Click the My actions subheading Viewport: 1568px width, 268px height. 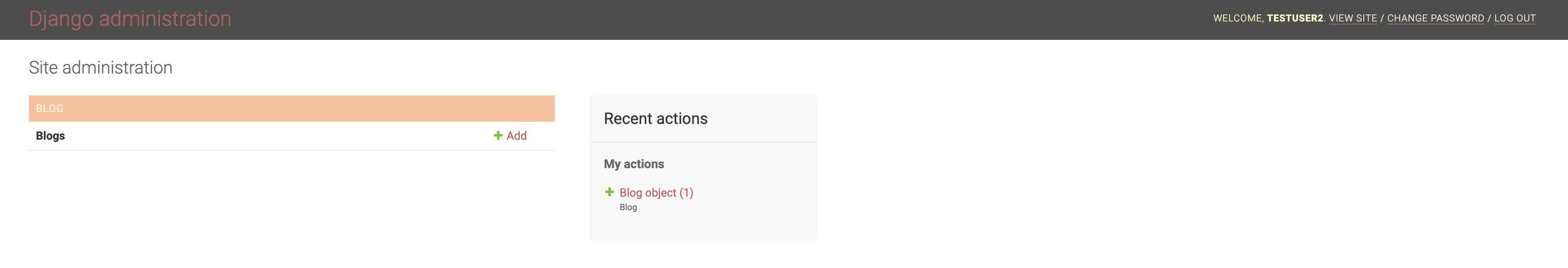tap(633, 164)
